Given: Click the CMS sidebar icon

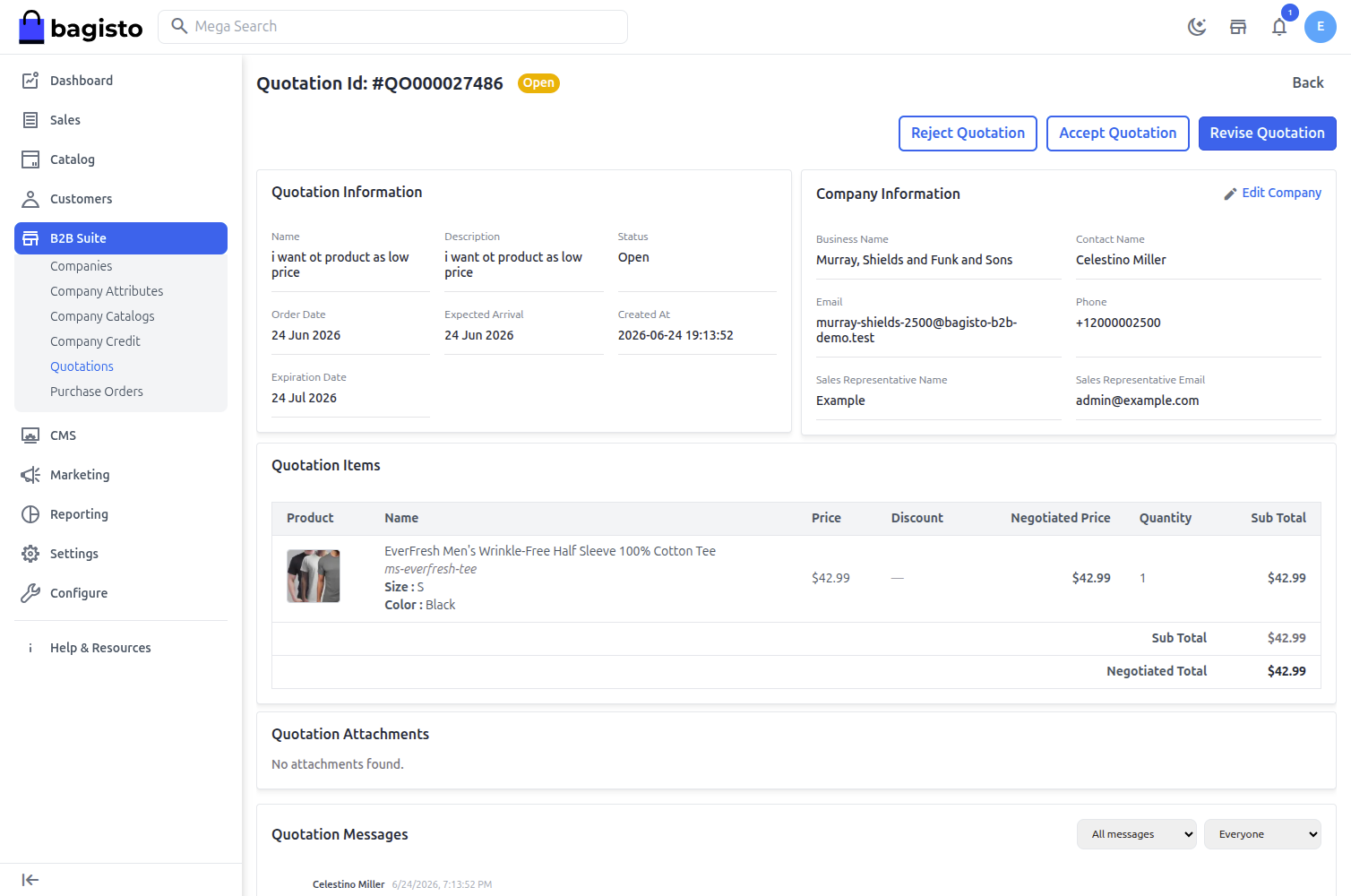Looking at the screenshot, I should tap(30, 435).
